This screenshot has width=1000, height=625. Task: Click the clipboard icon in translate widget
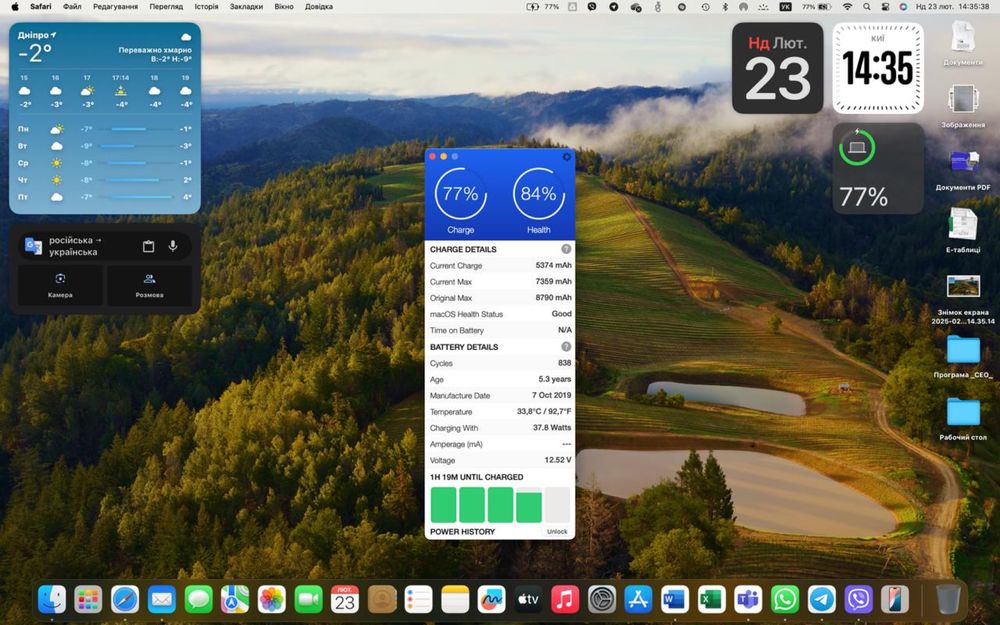(149, 246)
